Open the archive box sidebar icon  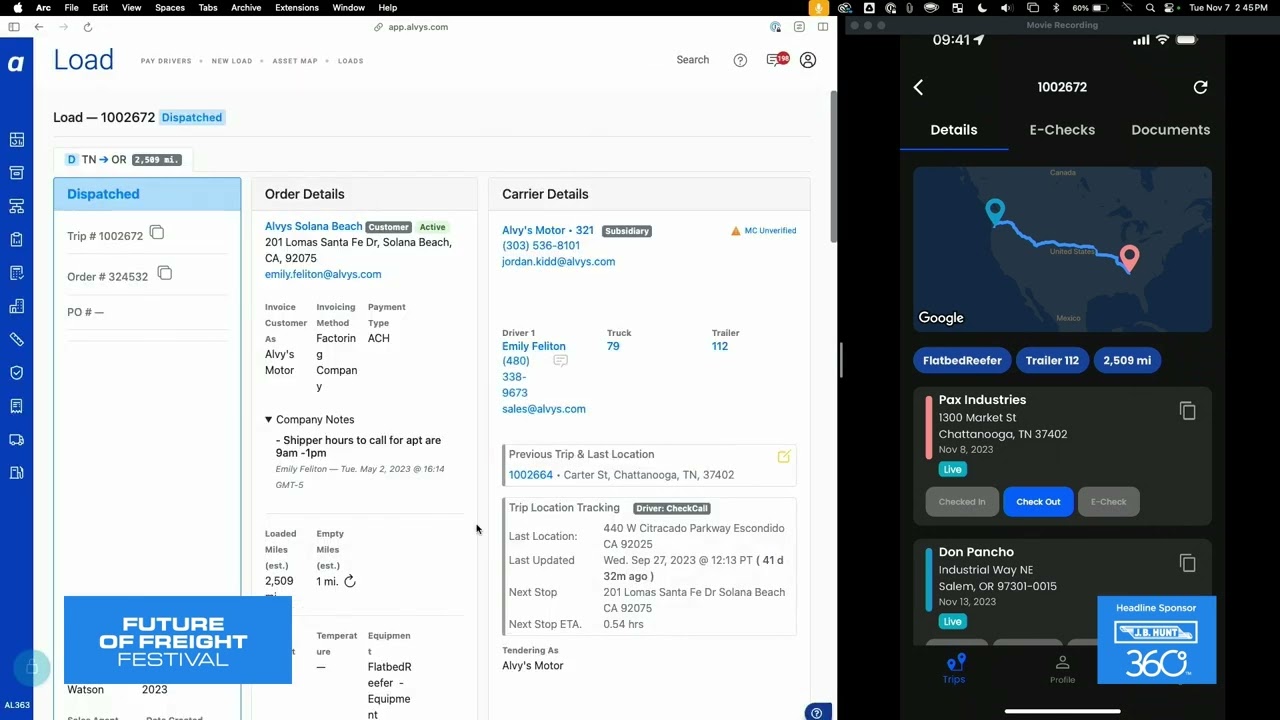point(16,173)
